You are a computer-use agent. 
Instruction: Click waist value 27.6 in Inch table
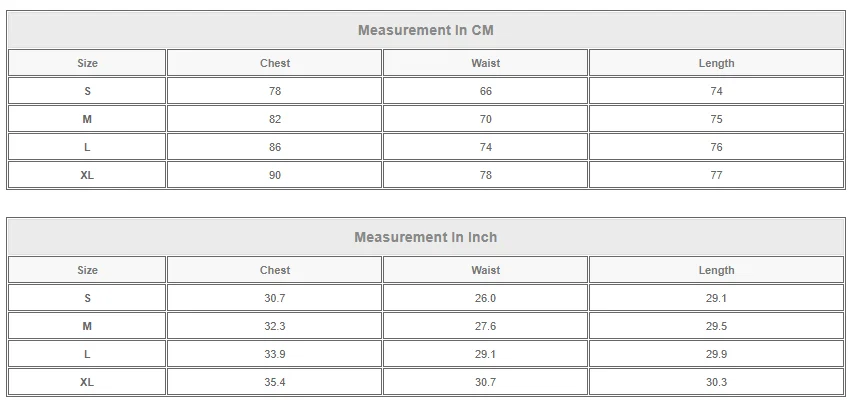pyautogui.click(x=486, y=326)
